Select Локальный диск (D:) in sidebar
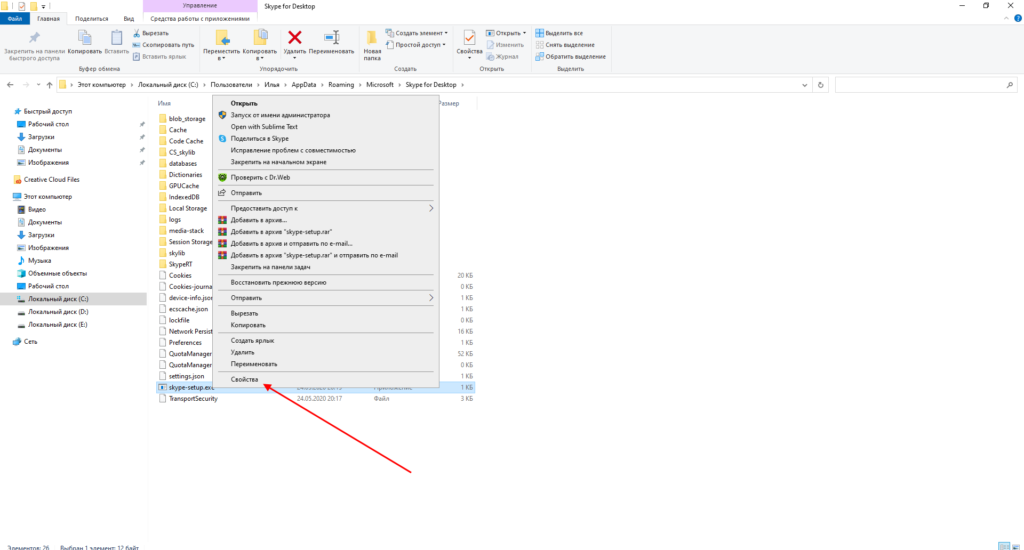Image resolution: width=1024 pixels, height=550 pixels. tap(57, 312)
